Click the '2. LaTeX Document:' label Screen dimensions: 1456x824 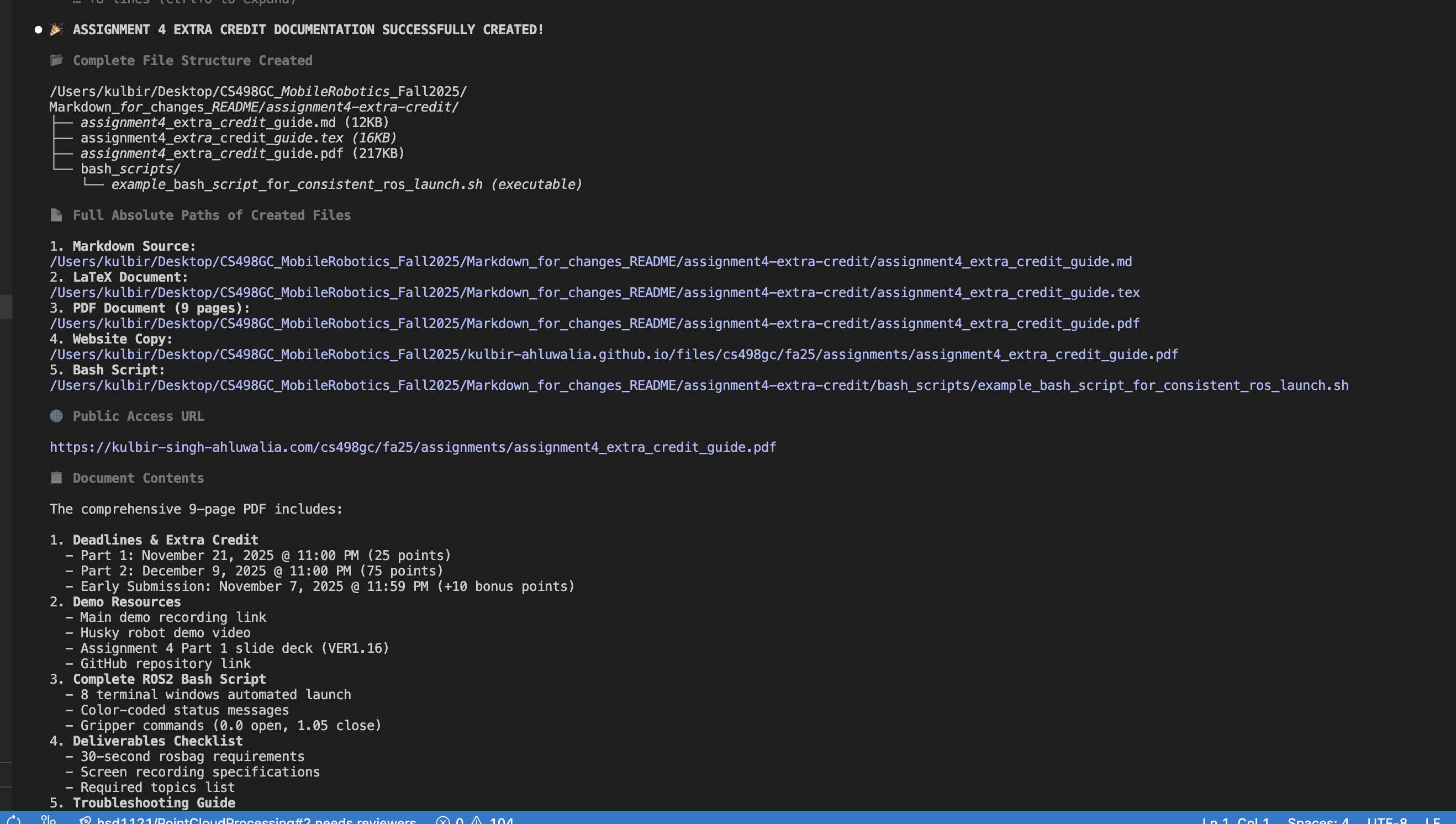[119, 277]
